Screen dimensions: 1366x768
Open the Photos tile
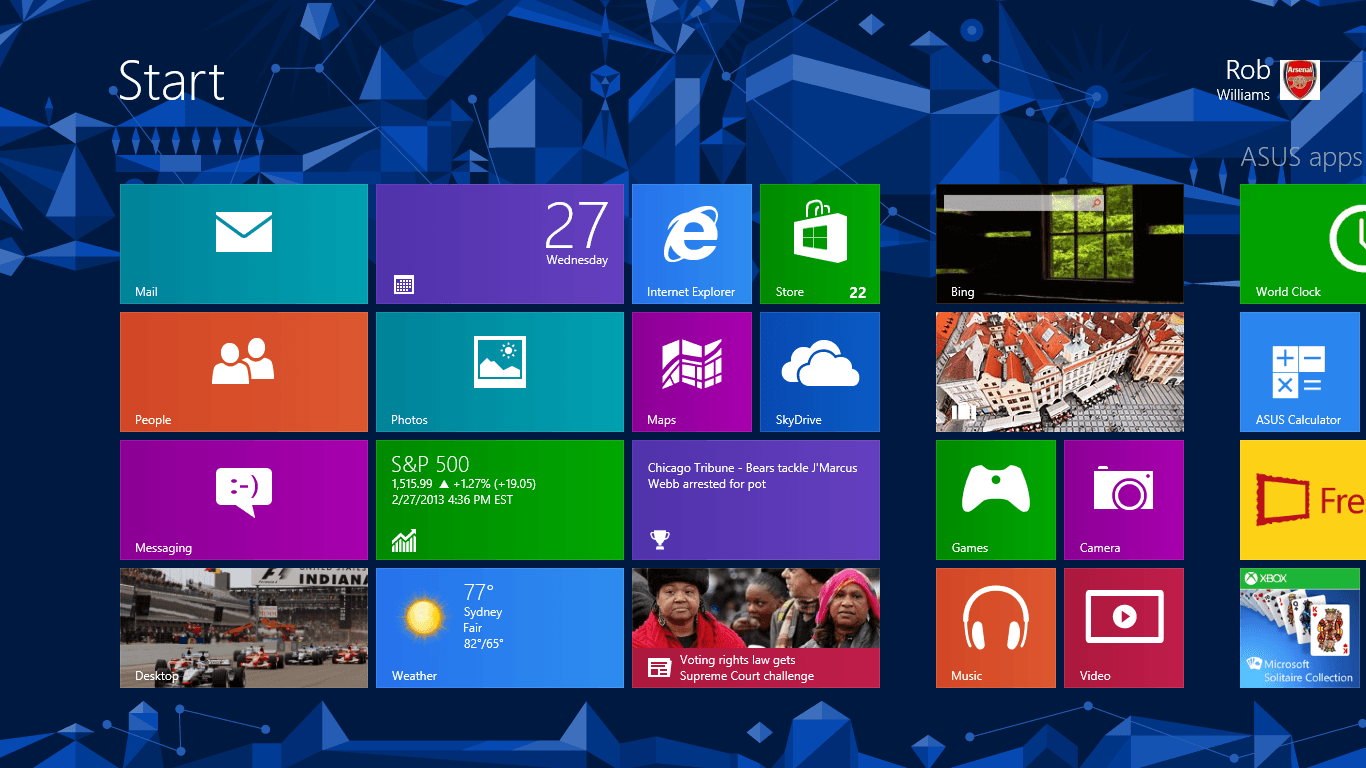[500, 372]
